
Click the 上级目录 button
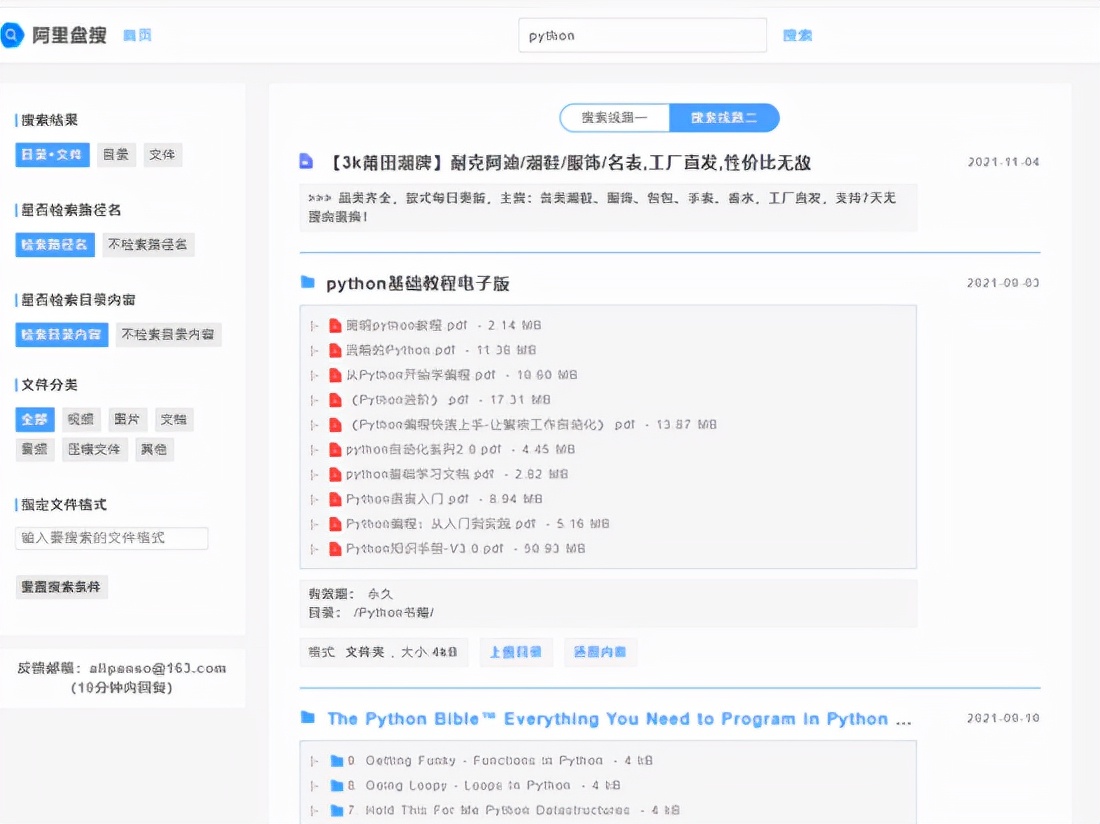point(516,652)
